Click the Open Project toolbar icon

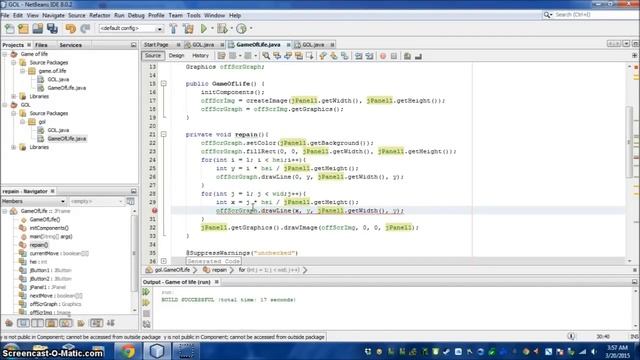coord(38,29)
